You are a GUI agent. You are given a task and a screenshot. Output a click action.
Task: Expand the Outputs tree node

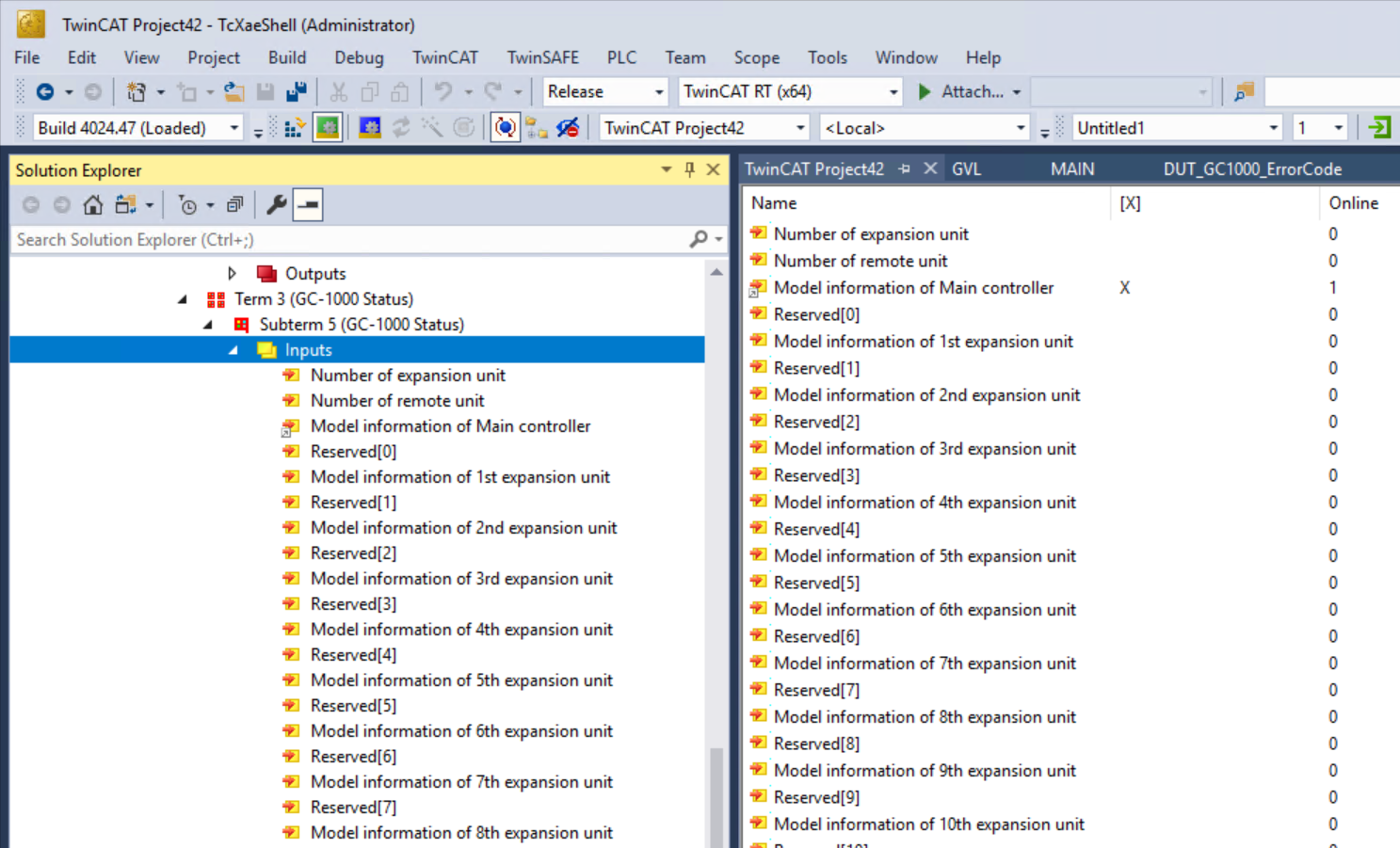point(232,274)
